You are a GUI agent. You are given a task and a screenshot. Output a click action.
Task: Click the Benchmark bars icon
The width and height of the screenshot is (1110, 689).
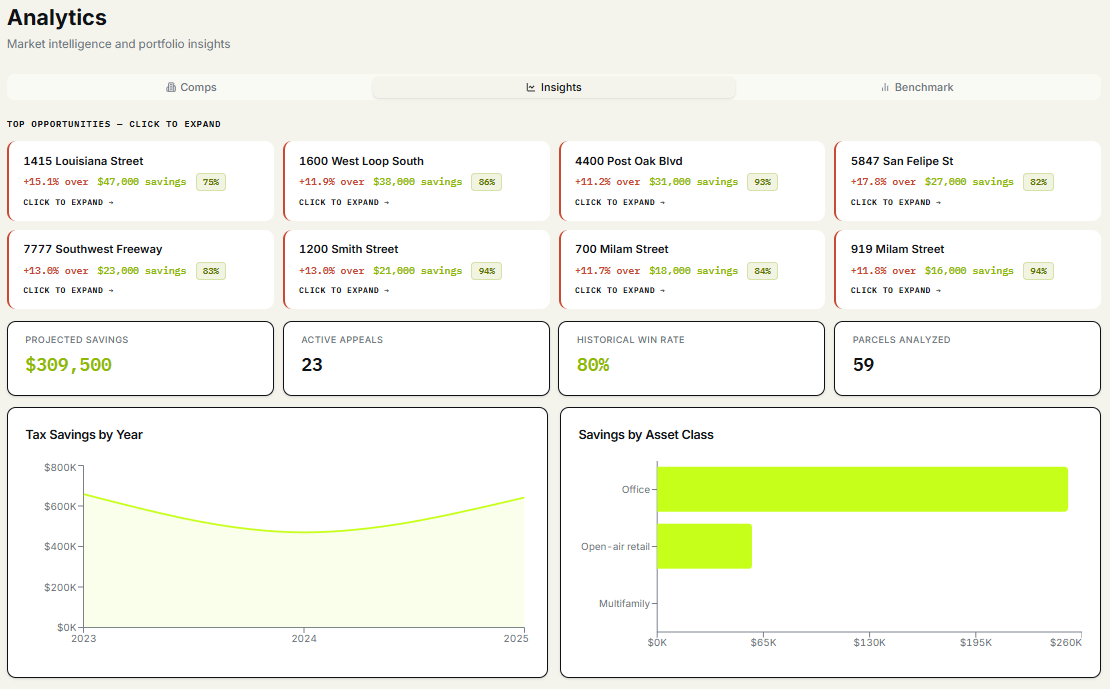(x=885, y=87)
